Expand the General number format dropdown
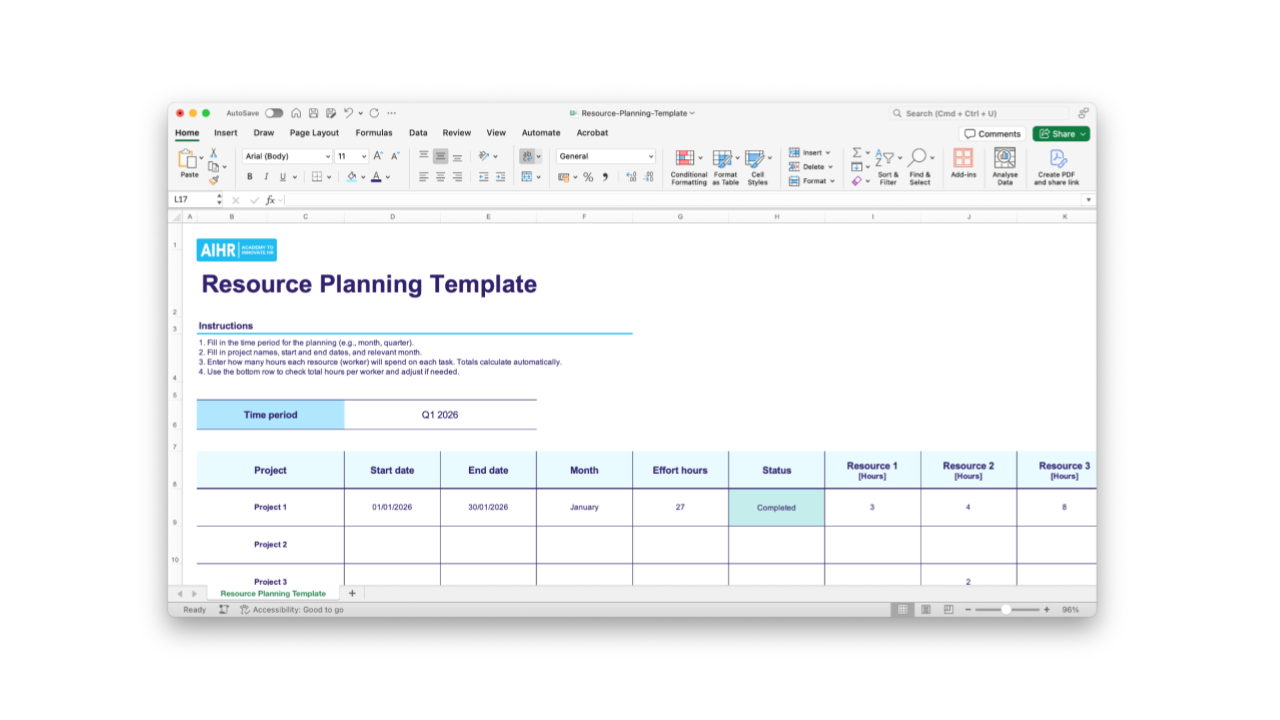 coord(651,156)
